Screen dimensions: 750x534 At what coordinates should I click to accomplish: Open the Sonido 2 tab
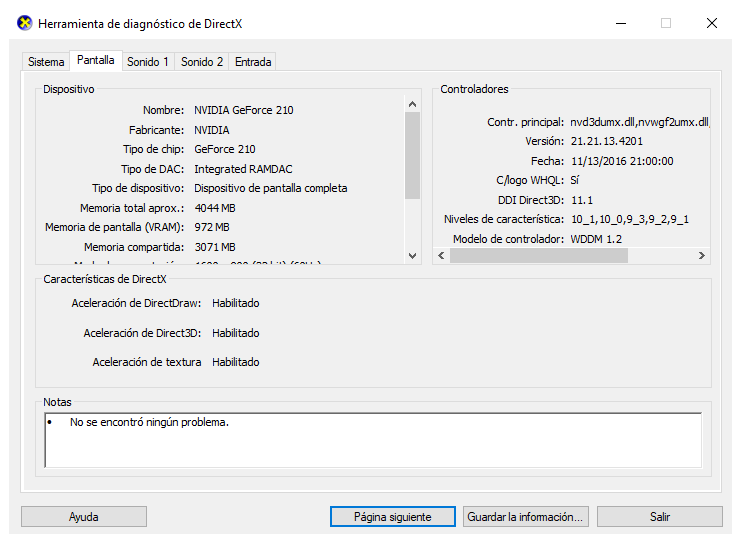(x=202, y=62)
